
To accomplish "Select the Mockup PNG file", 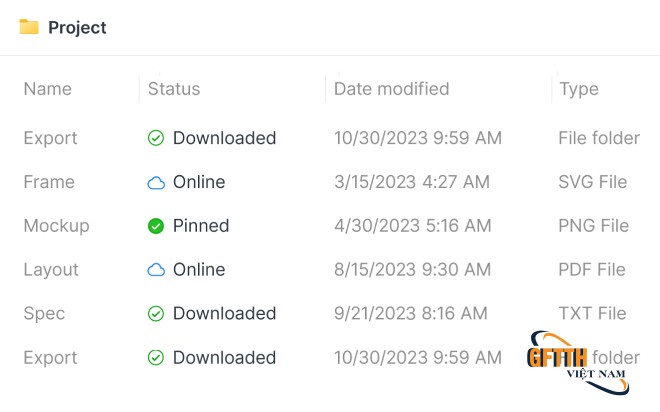I will pyautogui.click(x=56, y=226).
